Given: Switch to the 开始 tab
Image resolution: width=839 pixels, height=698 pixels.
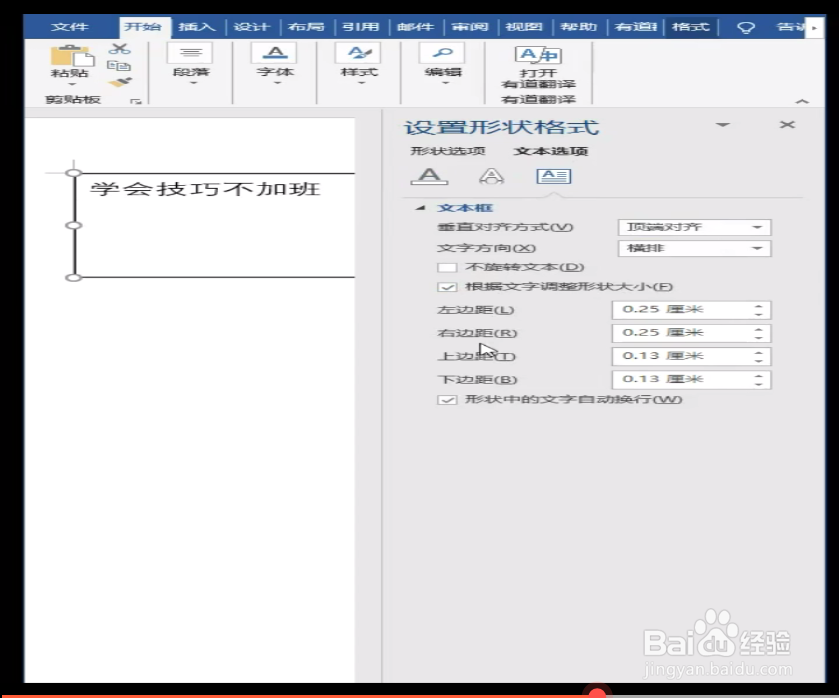Looking at the screenshot, I should (143, 27).
